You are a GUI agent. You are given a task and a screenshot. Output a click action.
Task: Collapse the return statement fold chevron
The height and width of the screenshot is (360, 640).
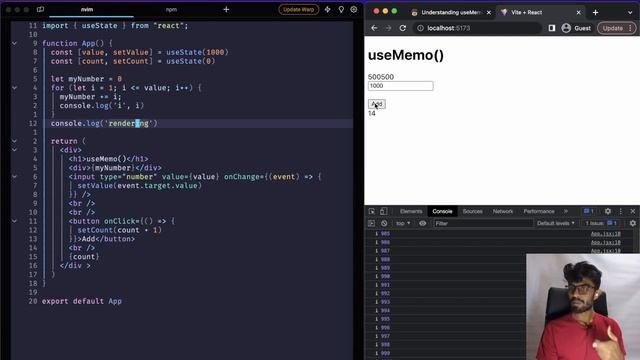click(x=14, y=141)
